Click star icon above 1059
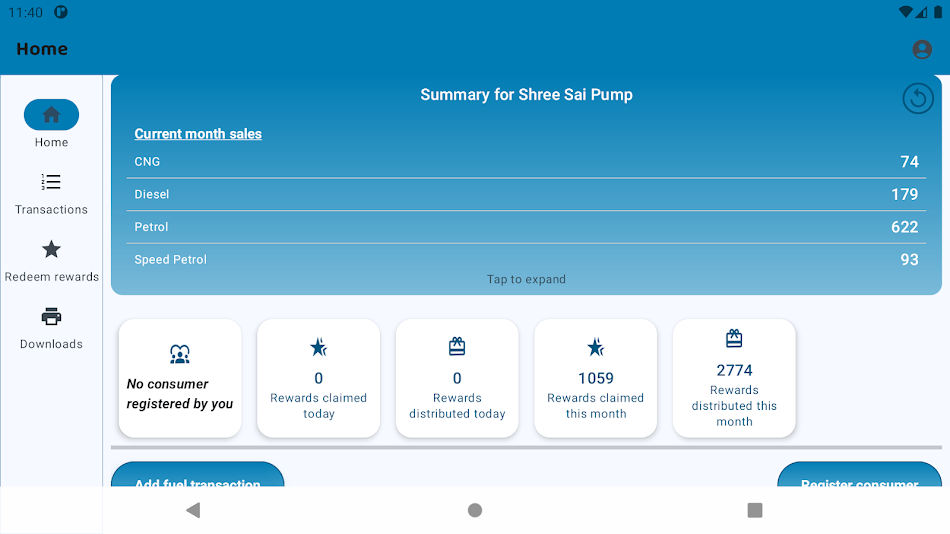Screen dimensions: 950x534 click(x=596, y=347)
